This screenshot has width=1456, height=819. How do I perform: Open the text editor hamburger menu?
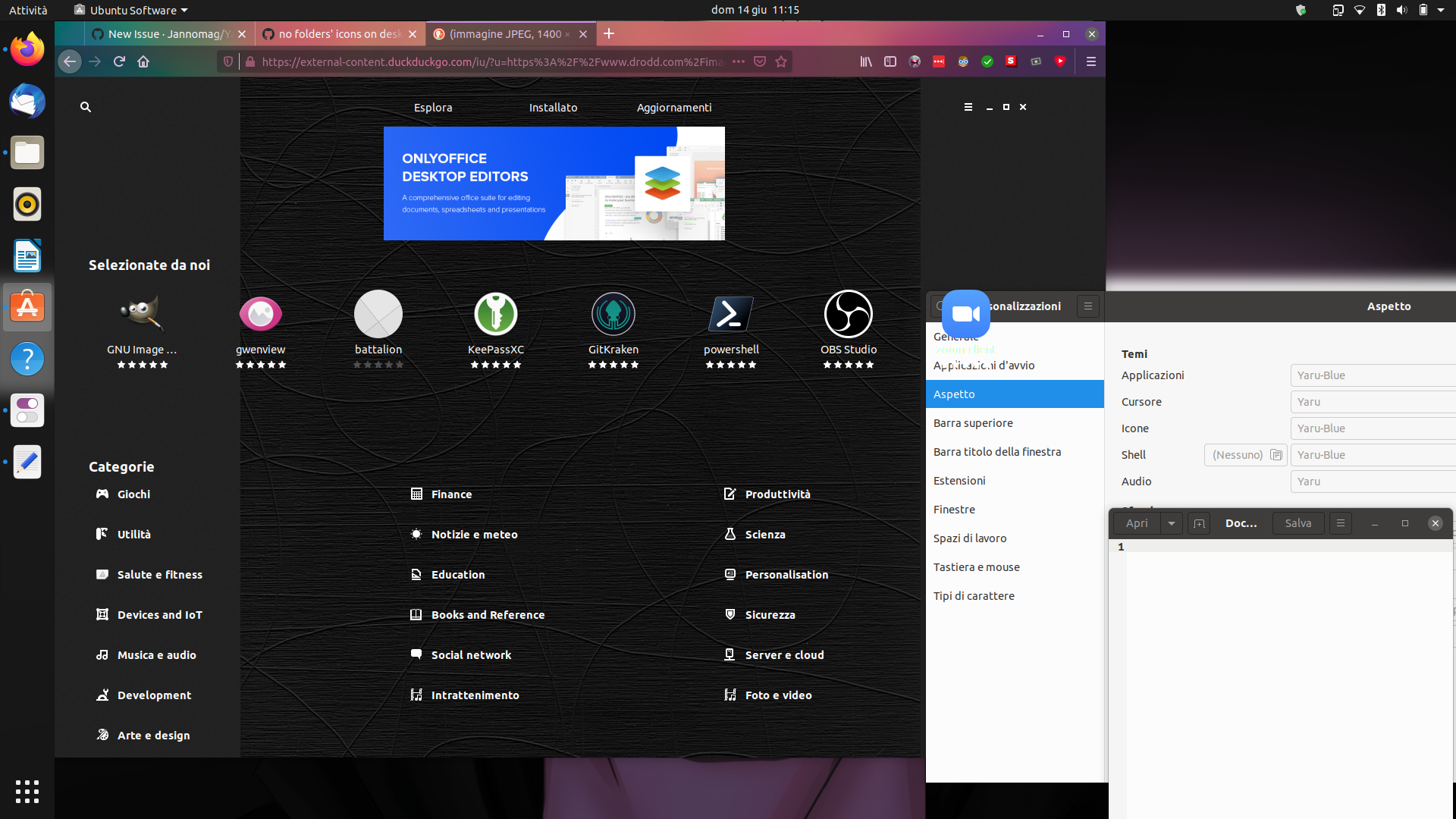[x=1340, y=523]
